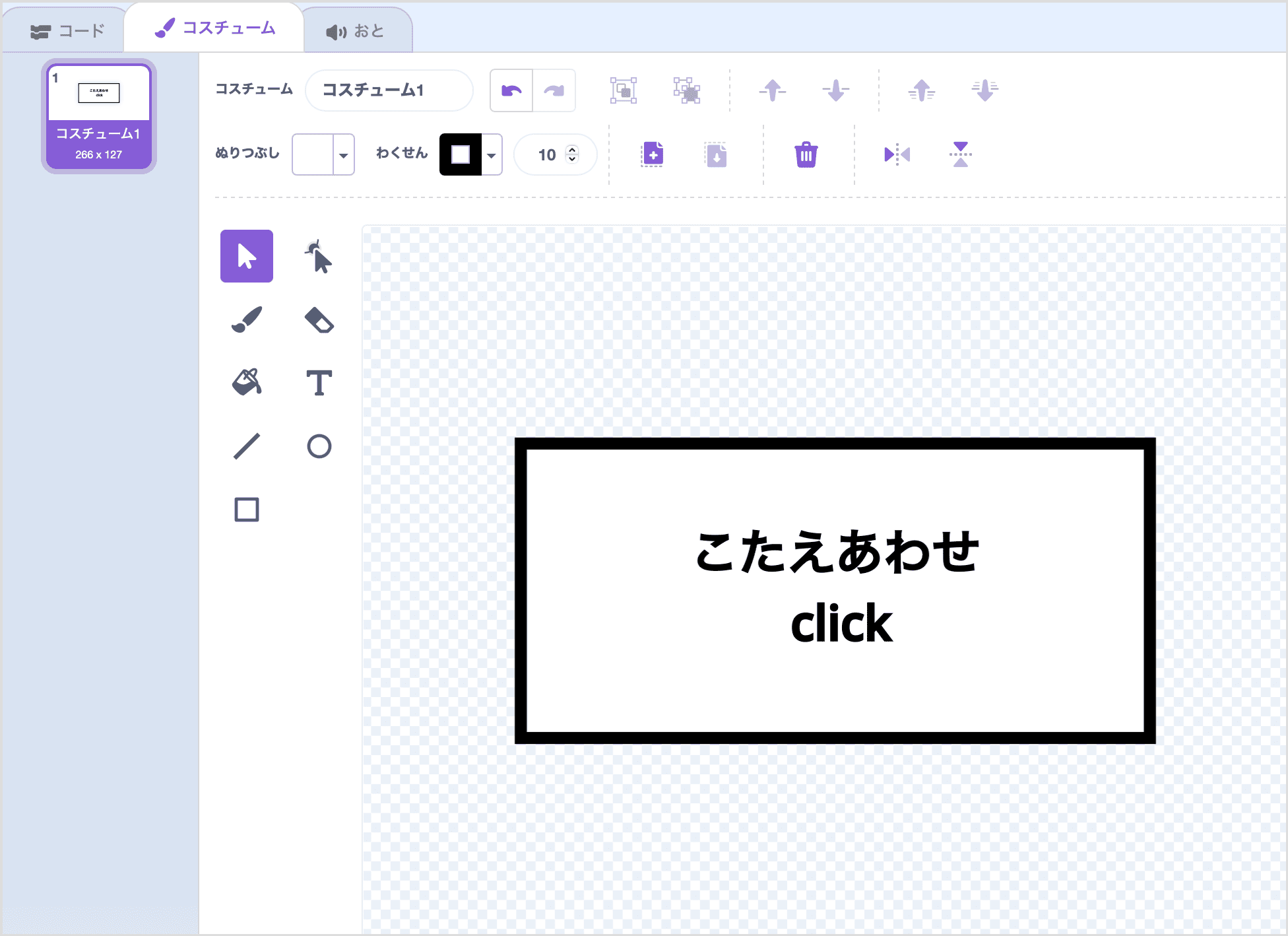1288x936 pixels.
Task: Open the ぬりつぶし fill color dropdown
Action: (x=344, y=154)
